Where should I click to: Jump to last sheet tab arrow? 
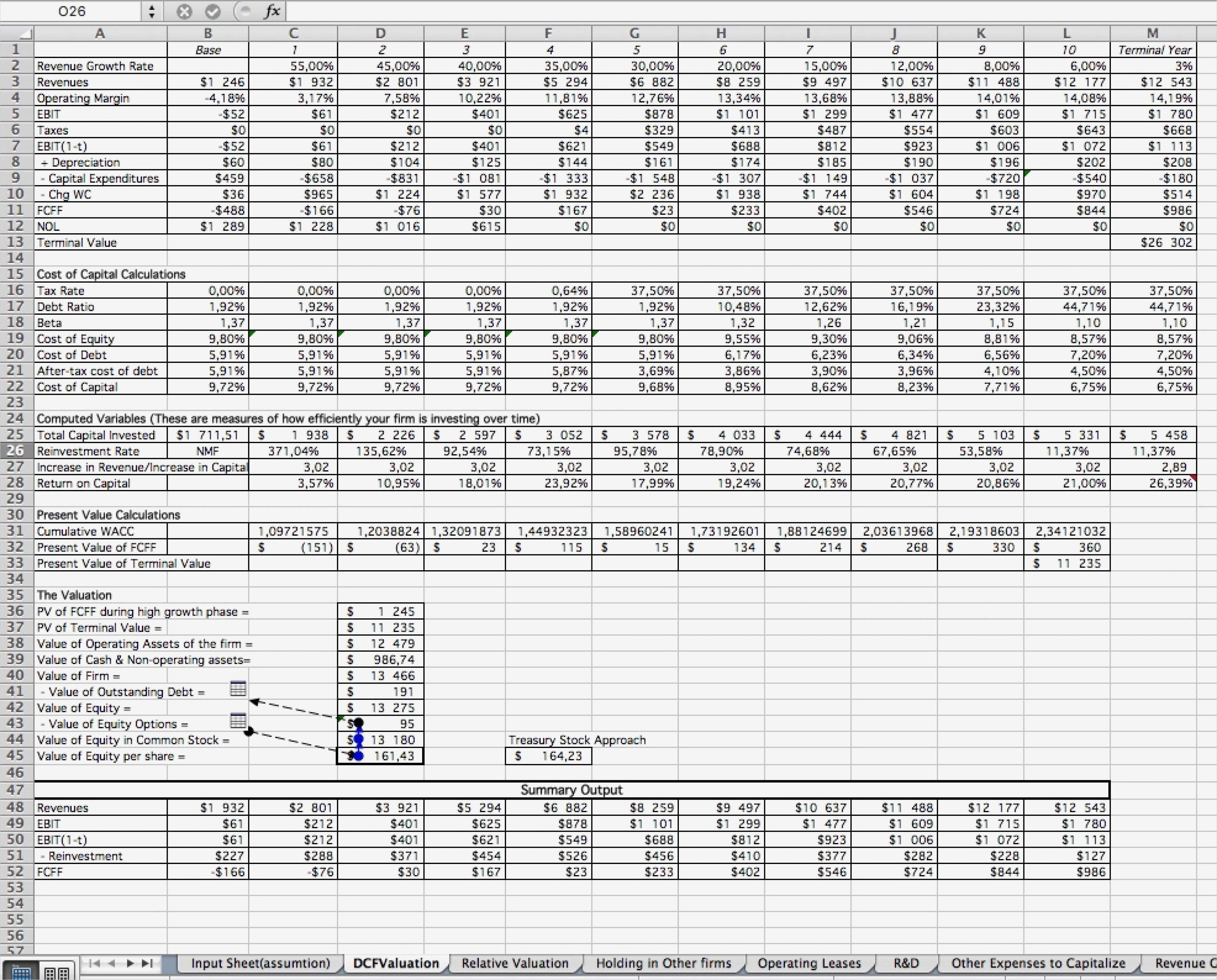(x=147, y=963)
